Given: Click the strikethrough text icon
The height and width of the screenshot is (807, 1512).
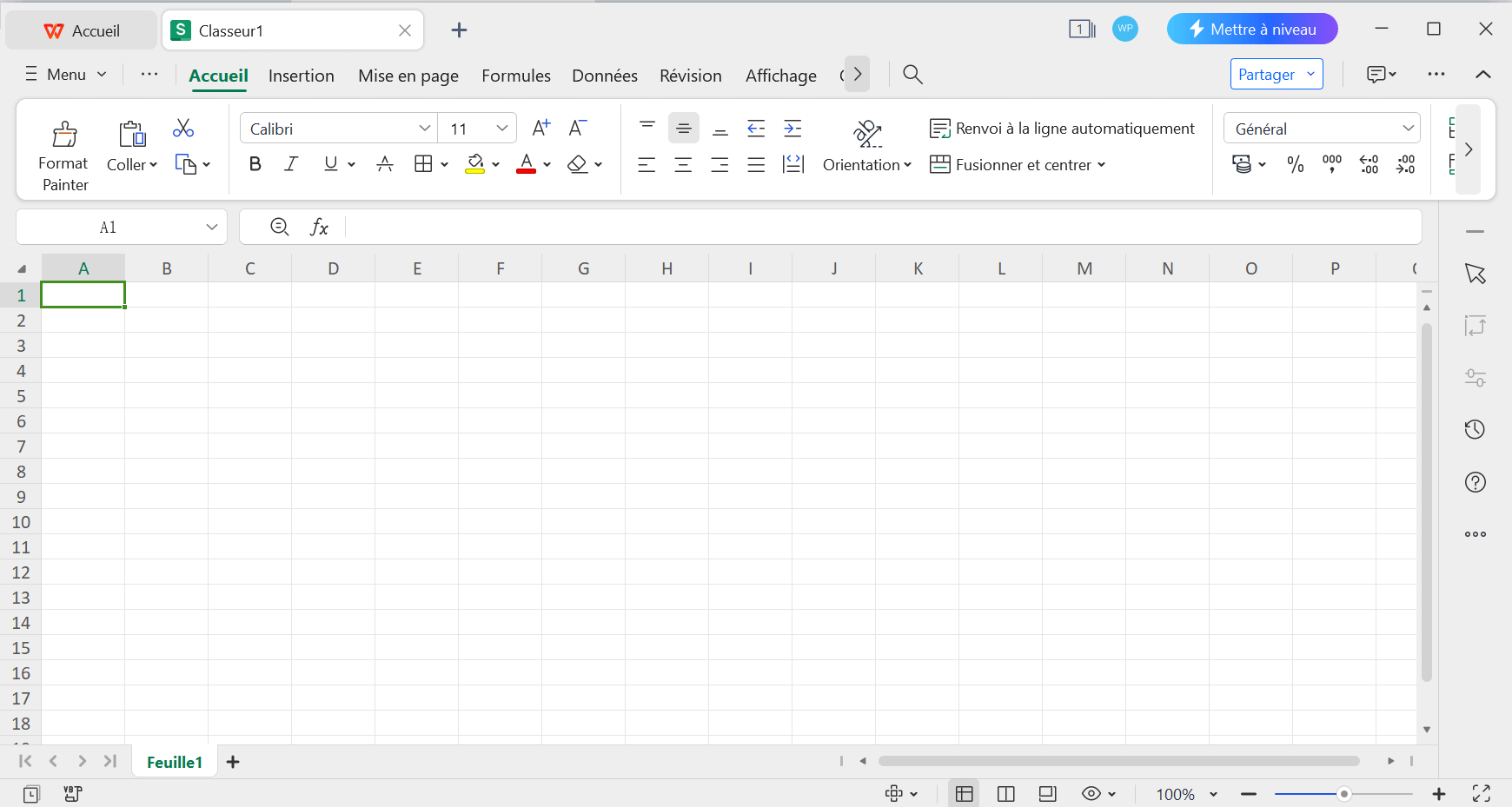Looking at the screenshot, I should pyautogui.click(x=385, y=164).
